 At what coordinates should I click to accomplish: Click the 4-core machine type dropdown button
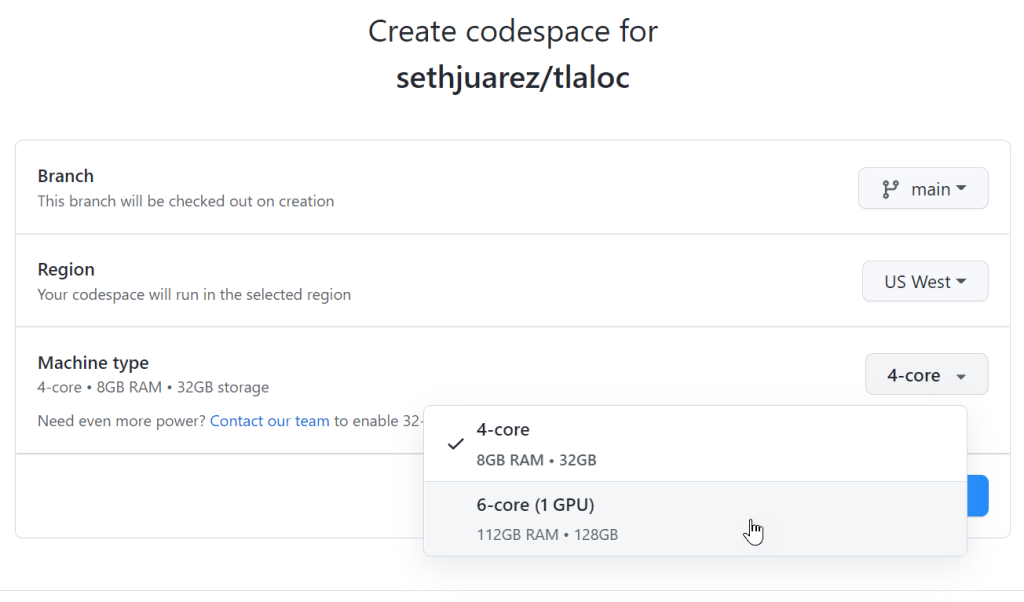tap(926, 375)
